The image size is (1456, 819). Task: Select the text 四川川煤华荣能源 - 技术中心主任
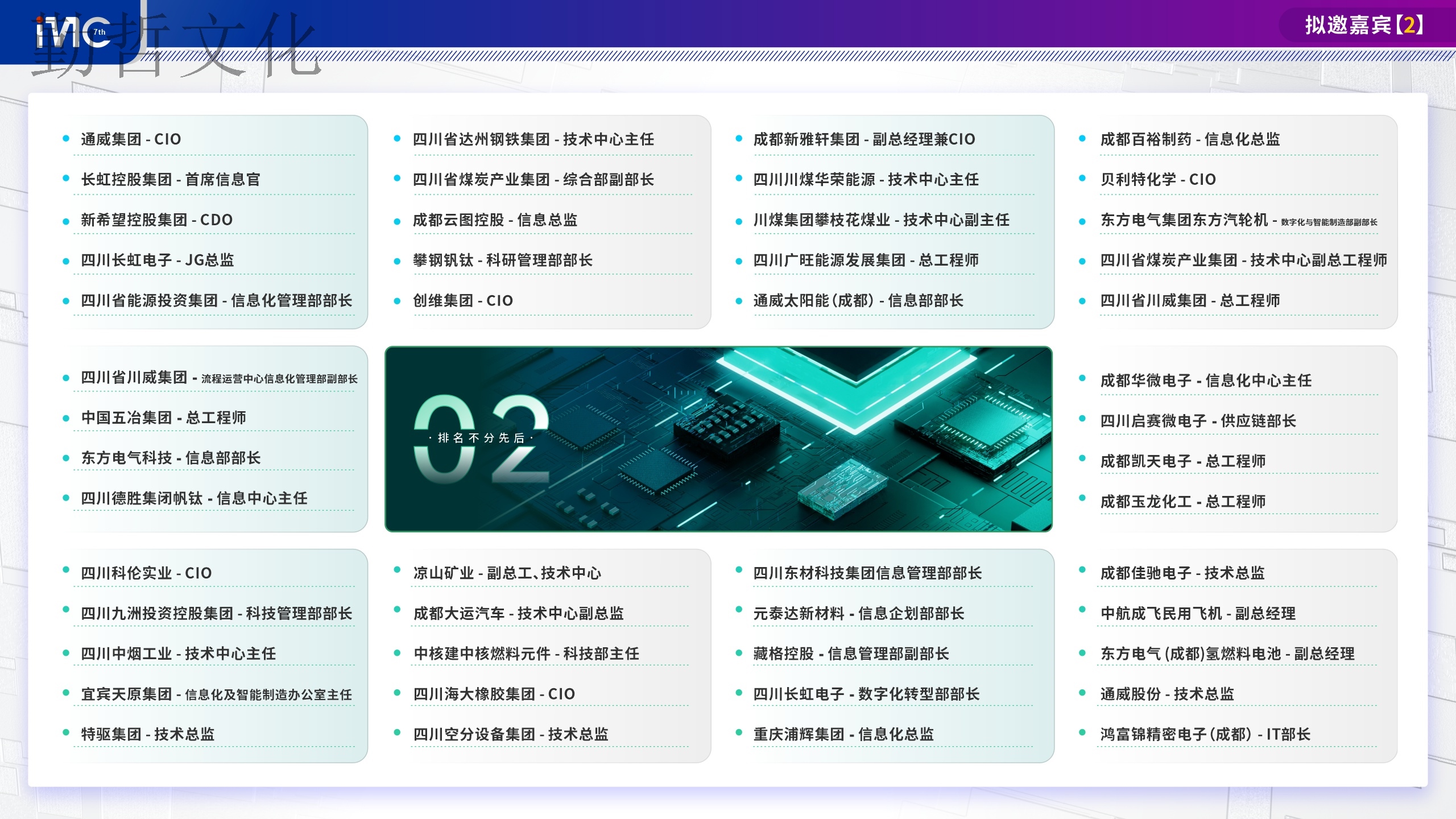tap(866, 180)
